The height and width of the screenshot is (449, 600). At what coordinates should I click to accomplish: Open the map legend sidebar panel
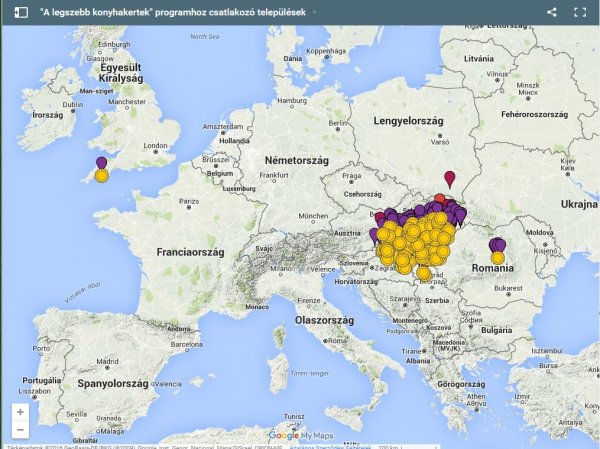(21, 12)
